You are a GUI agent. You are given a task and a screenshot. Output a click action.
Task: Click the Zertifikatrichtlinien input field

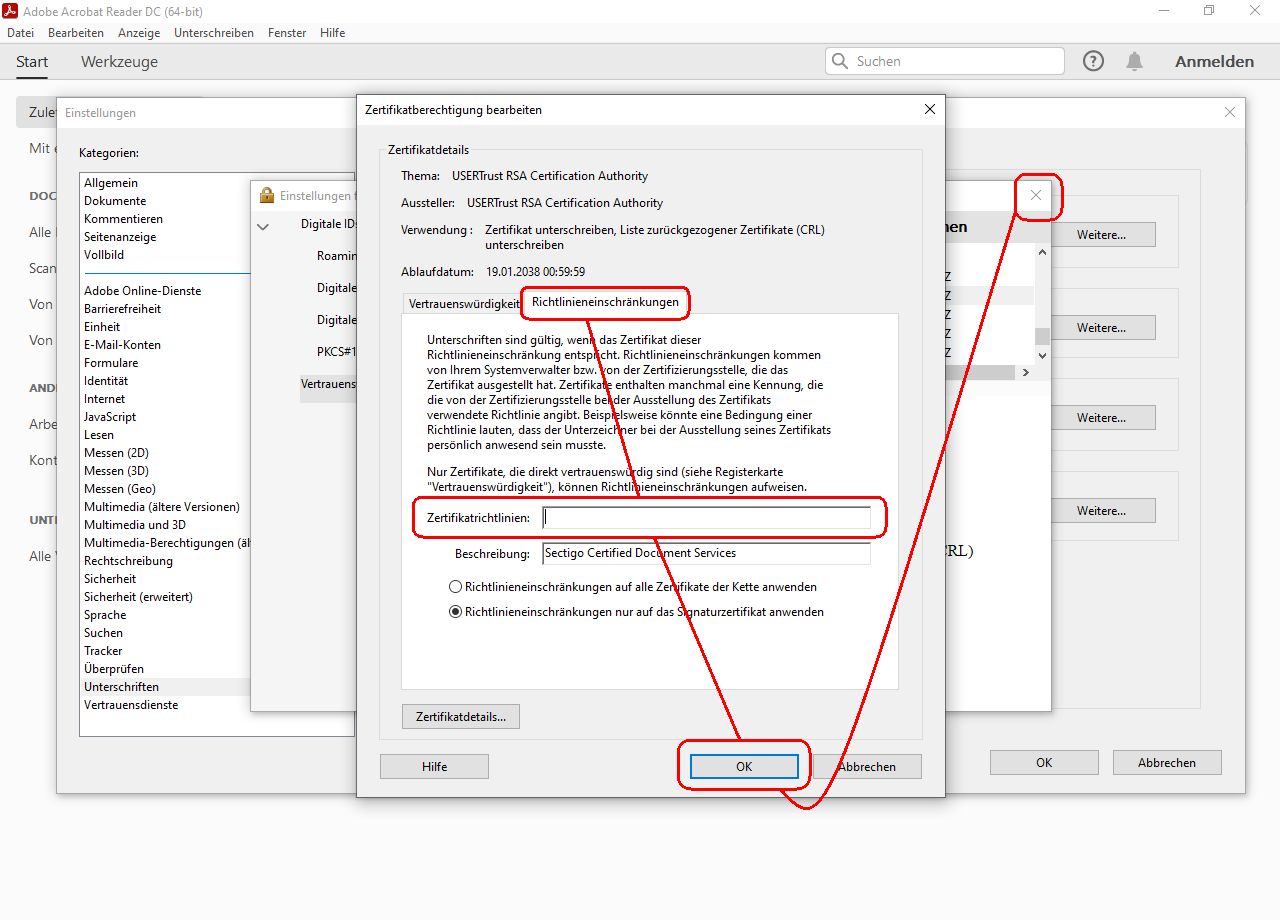pos(706,518)
